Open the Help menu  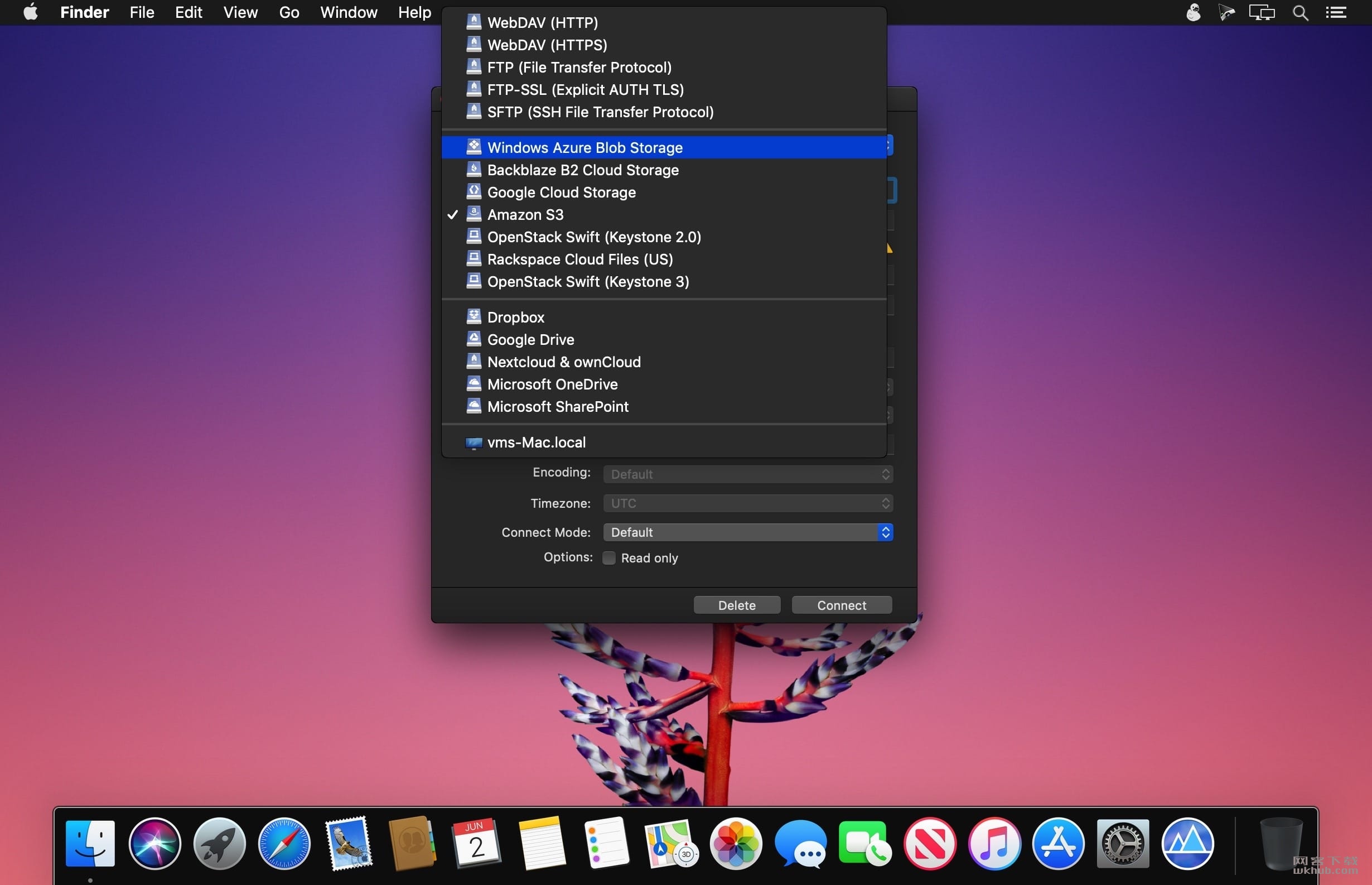[414, 12]
